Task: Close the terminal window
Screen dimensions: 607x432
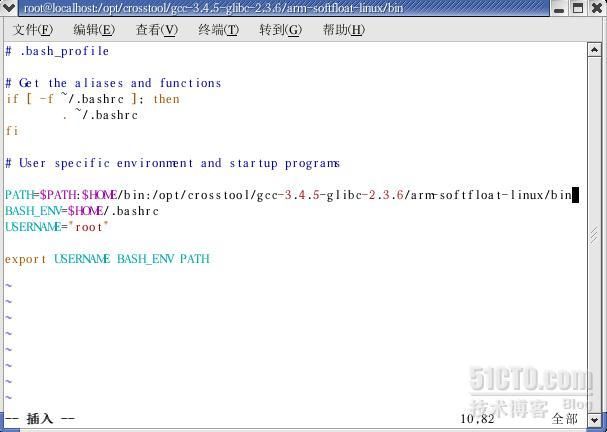Action: point(597,8)
